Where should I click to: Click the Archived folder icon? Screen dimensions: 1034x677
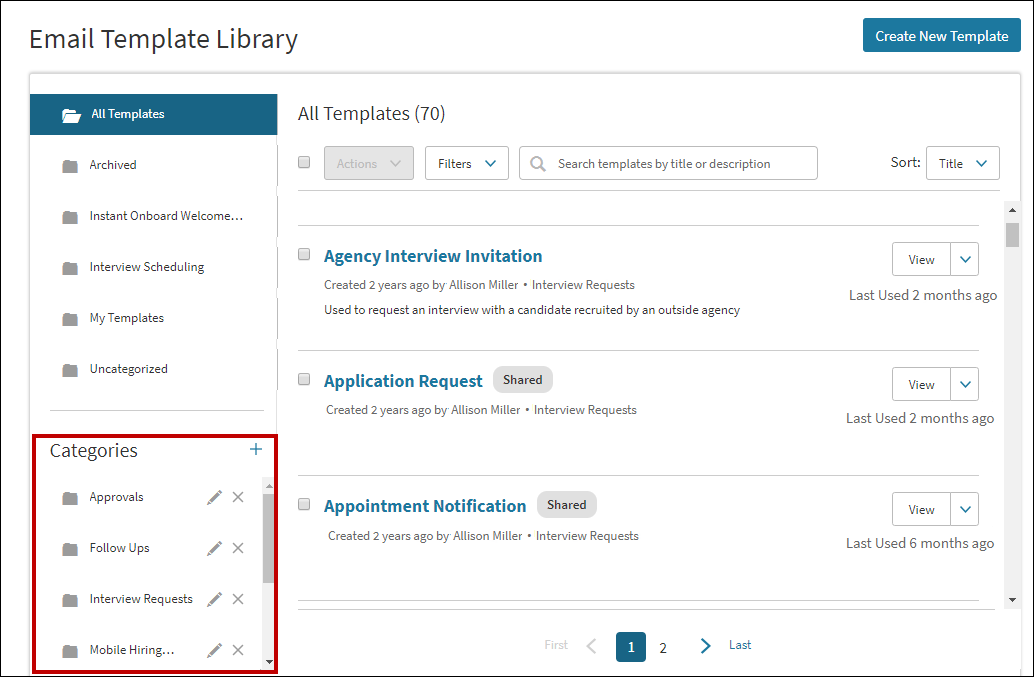(x=70, y=166)
